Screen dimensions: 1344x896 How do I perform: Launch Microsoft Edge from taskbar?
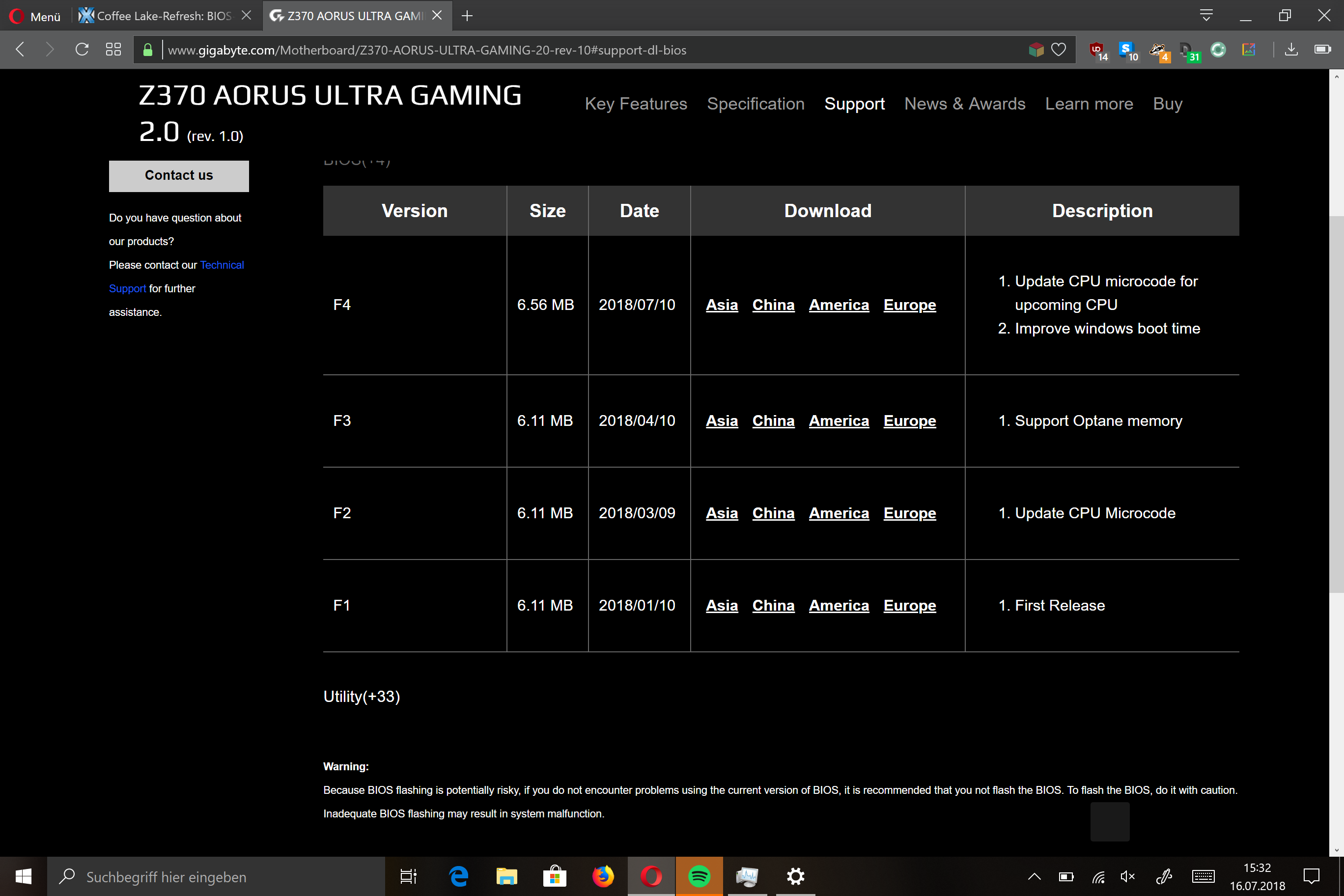tap(458, 876)
